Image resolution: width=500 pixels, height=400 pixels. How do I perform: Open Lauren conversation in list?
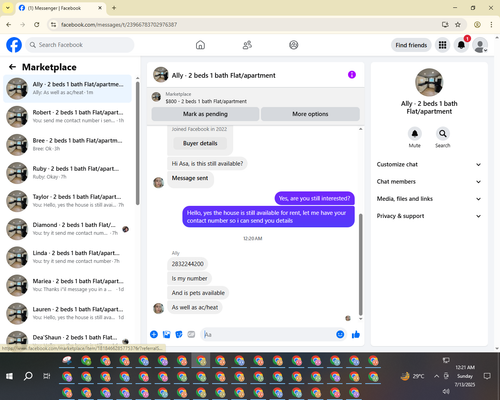(67, 313)
